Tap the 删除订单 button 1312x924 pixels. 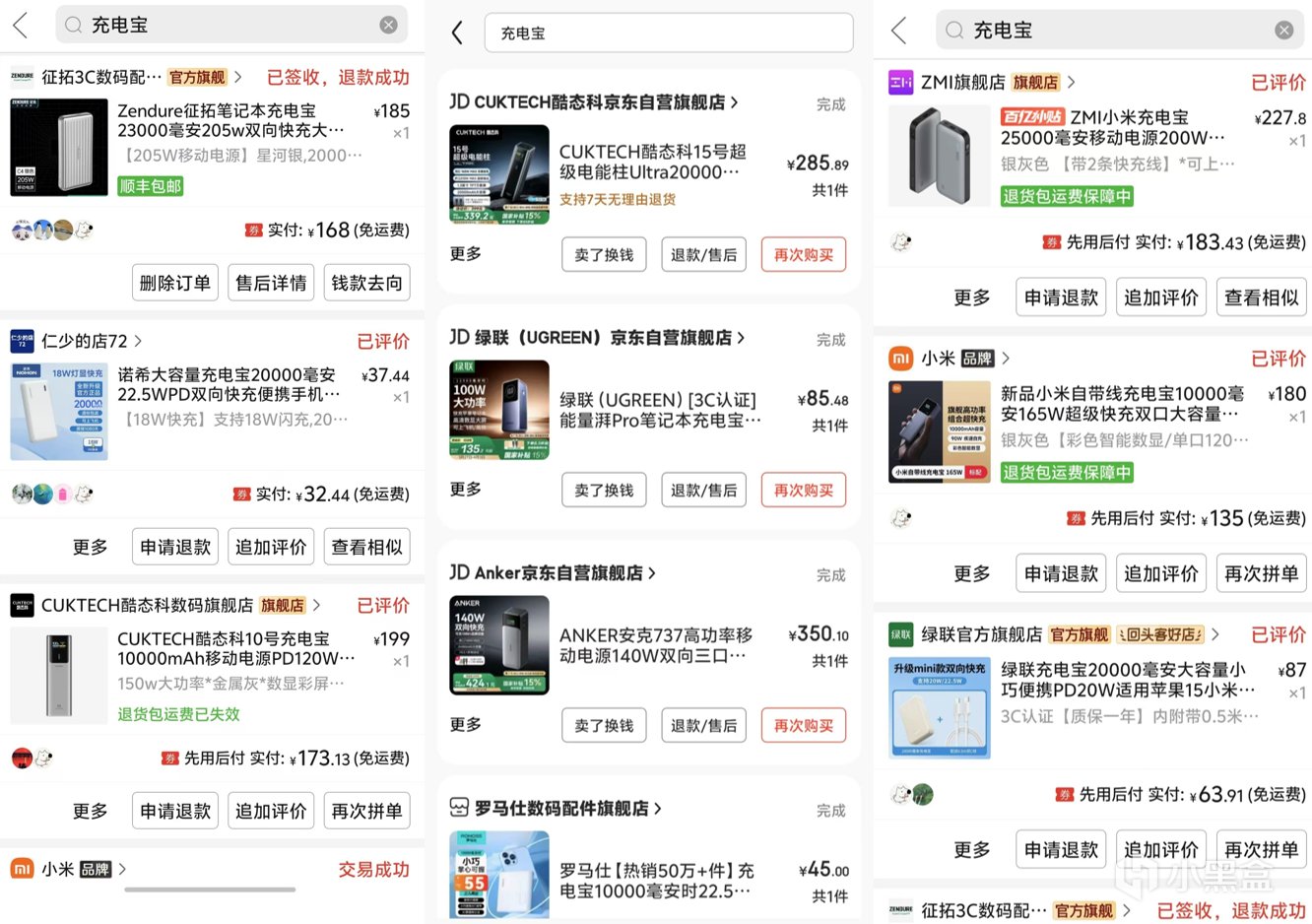pos(175,283)
